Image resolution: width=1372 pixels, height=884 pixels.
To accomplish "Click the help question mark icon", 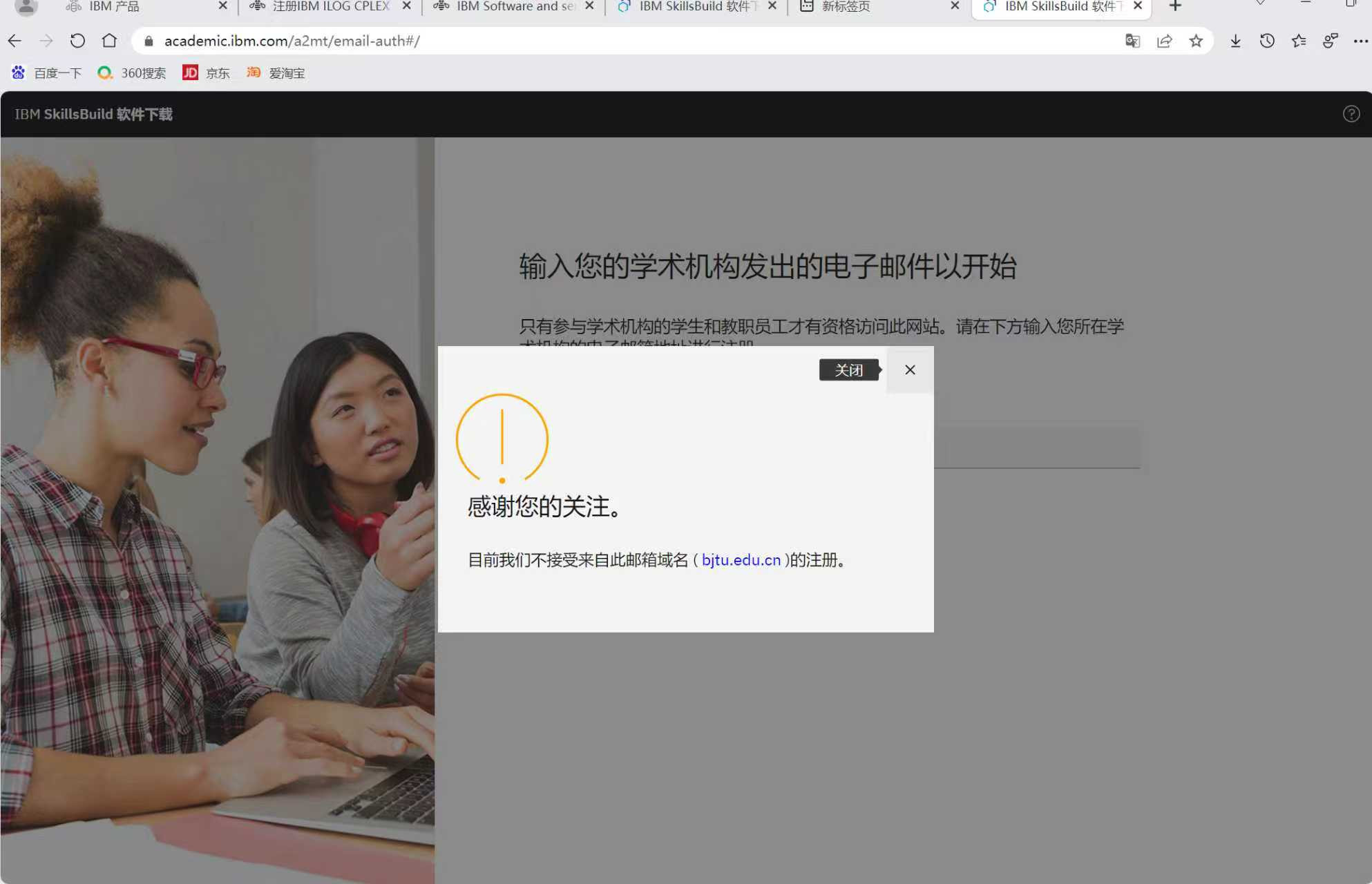I will tap(1351, 114).
